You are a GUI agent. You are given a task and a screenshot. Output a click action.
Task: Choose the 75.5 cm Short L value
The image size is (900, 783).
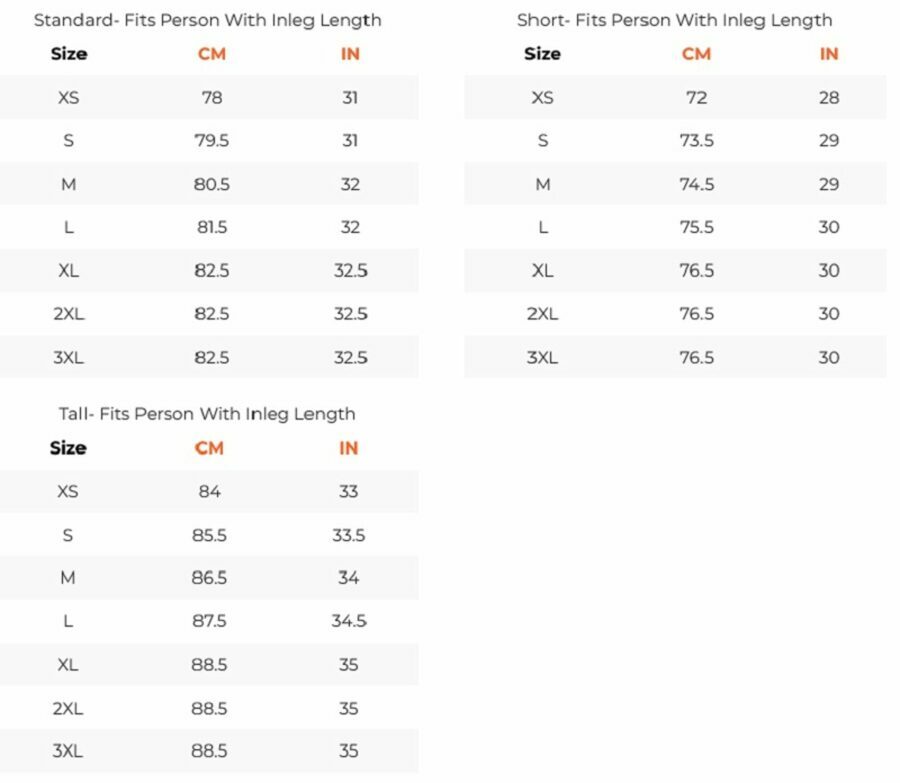pyautogui.click(x=696, y=227)
